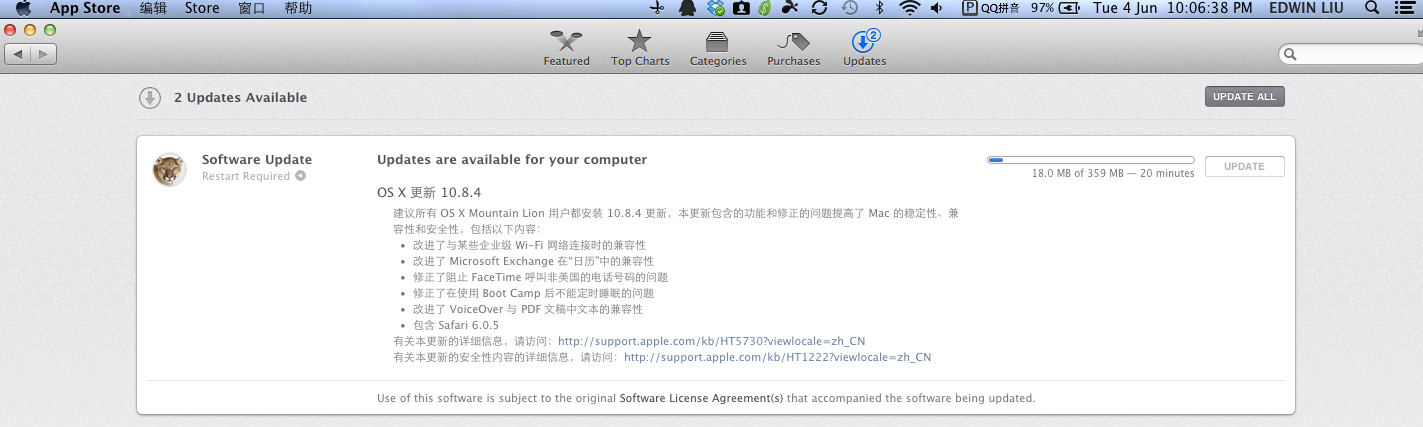Open the Time Machine menu bar icon

(x=849, y=8)
